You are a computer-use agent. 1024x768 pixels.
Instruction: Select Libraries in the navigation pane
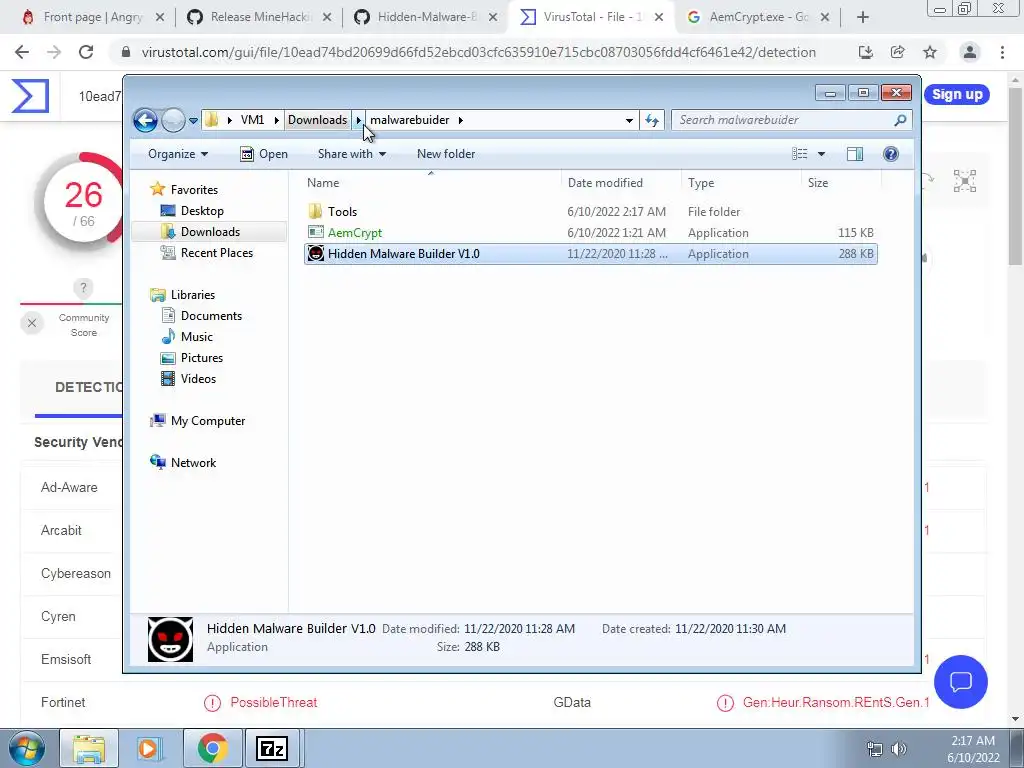coord(193,295)
